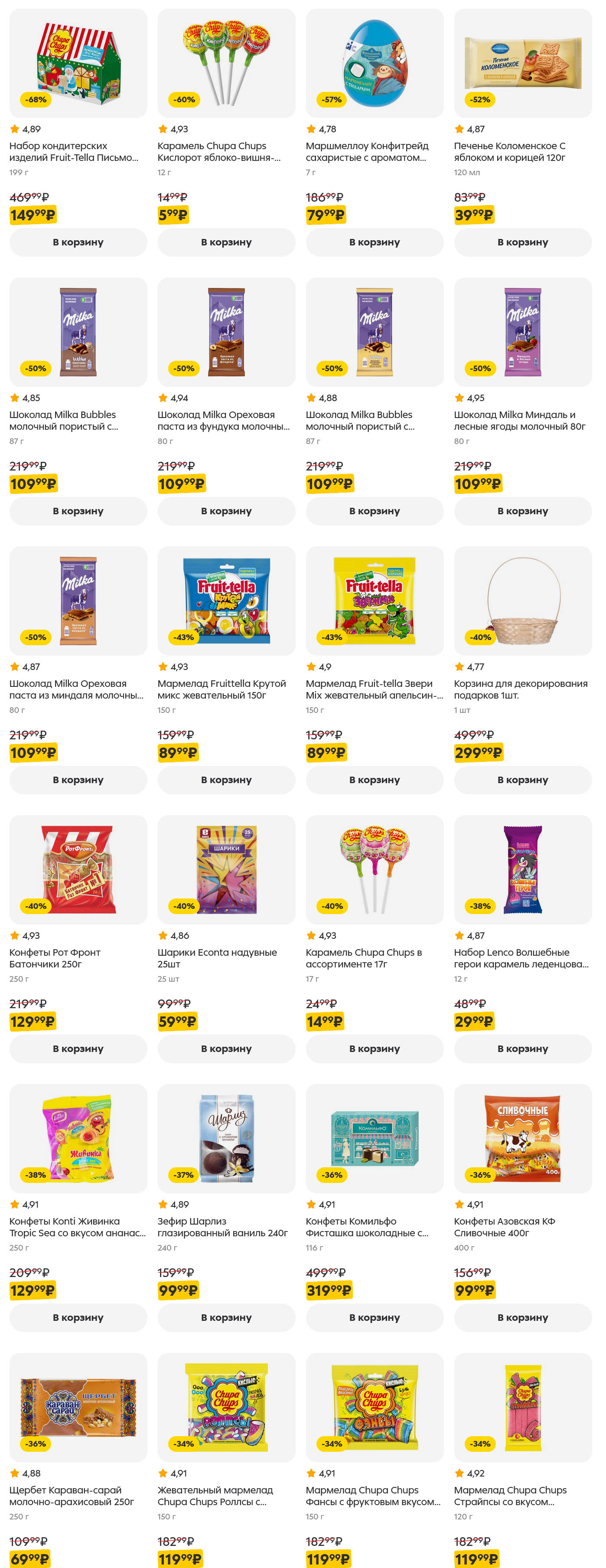Add Шарики Econta надувные to cart
606x1568 pixels.
[226, 1049]
